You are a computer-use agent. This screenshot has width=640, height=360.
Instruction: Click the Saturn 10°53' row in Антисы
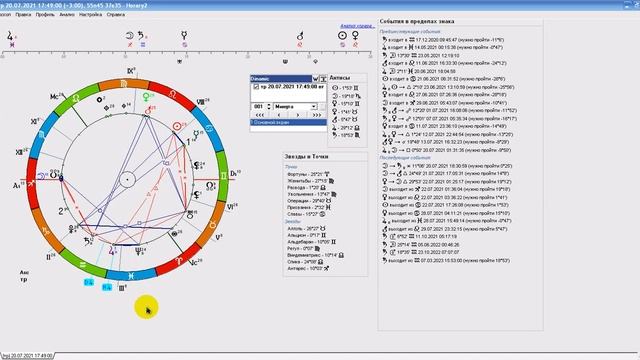pos(346,135)
